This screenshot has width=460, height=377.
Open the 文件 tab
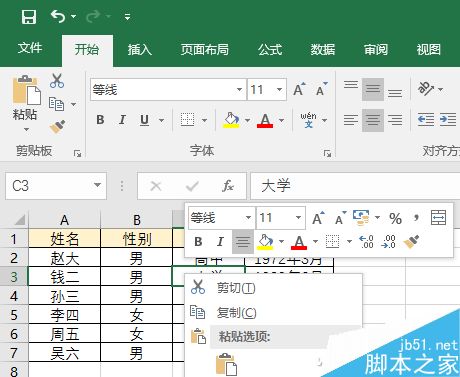point(30,48)
